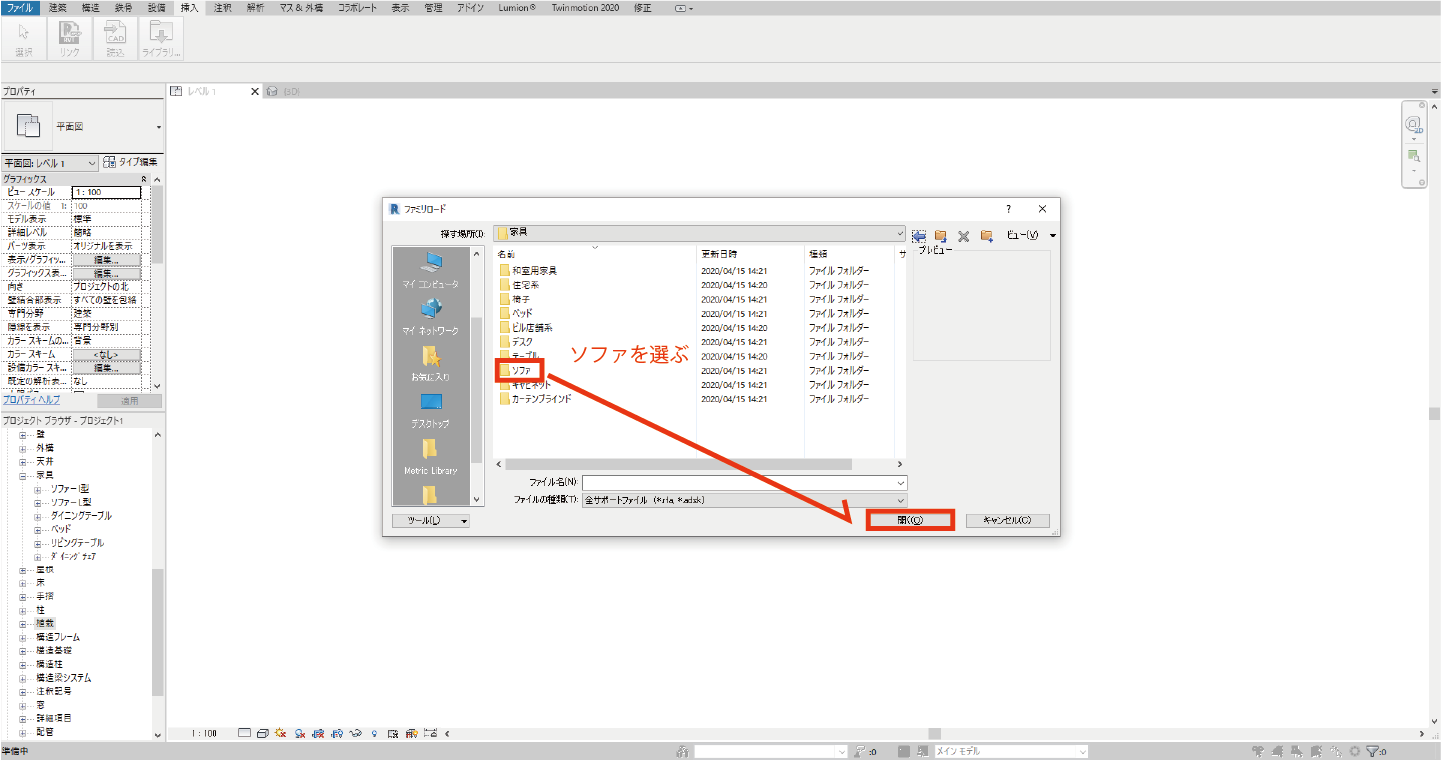Open the ファイル menu
This screenshot has width=1441, height=760.
tap(22, 7)
